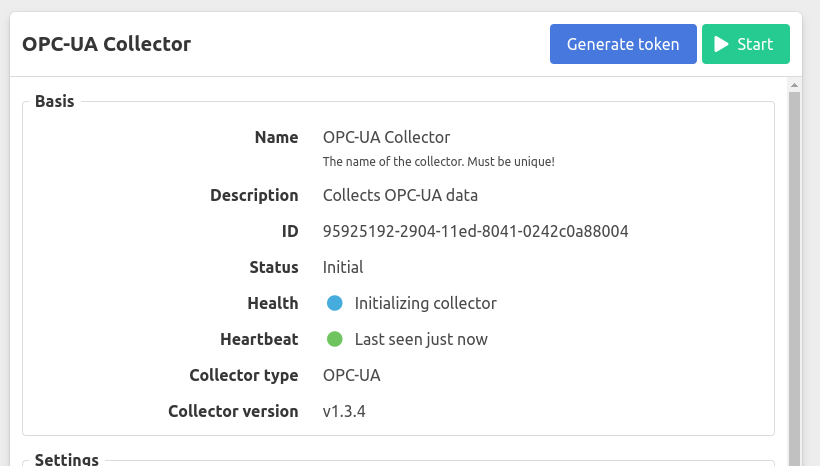This screenshot has height=466, width=820.
Task: Click the 'Description' field label
Action: 254,195
